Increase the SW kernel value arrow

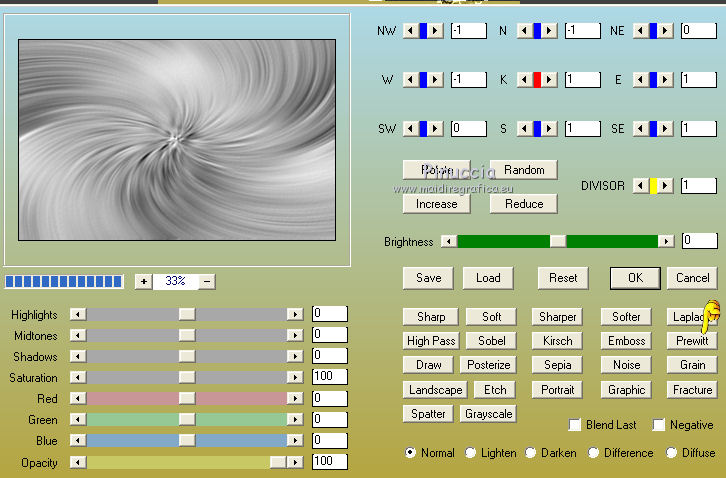click(x=435, y=128)
